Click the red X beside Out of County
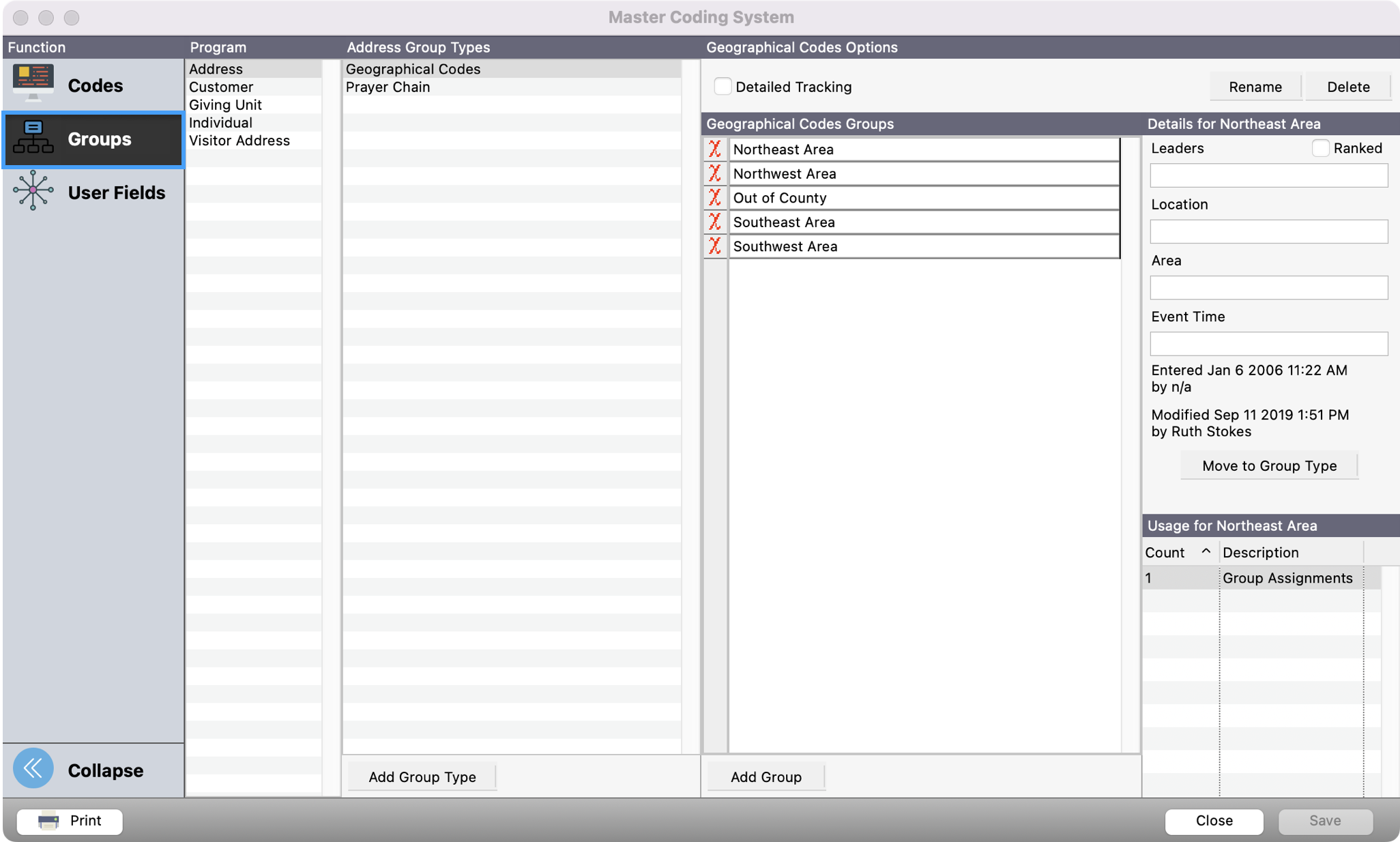Image resolution: width=1400 pixels, height=842 pixels. click(x=715, y=197)
